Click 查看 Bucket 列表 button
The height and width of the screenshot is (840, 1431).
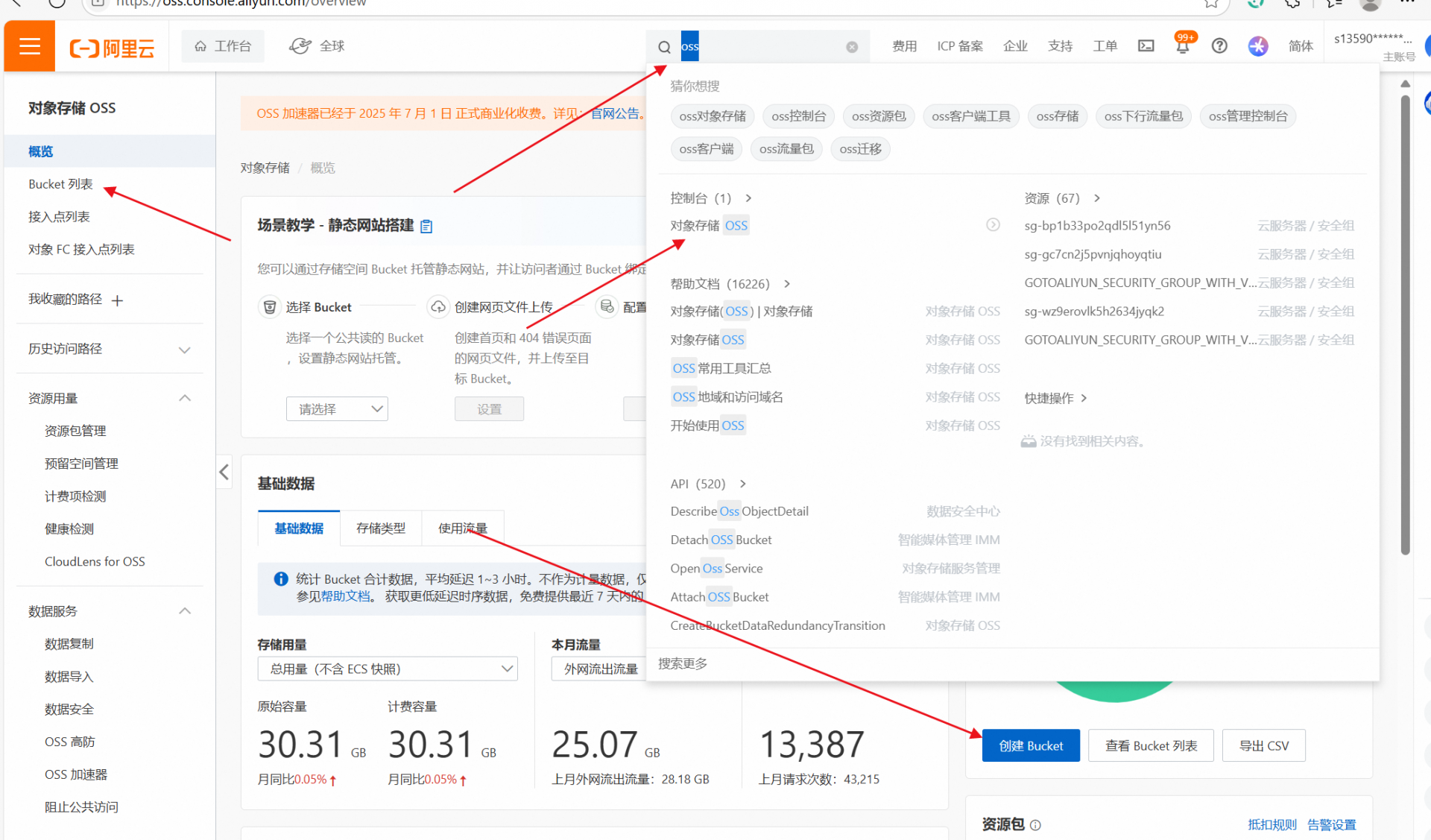tap(1151, 745)
